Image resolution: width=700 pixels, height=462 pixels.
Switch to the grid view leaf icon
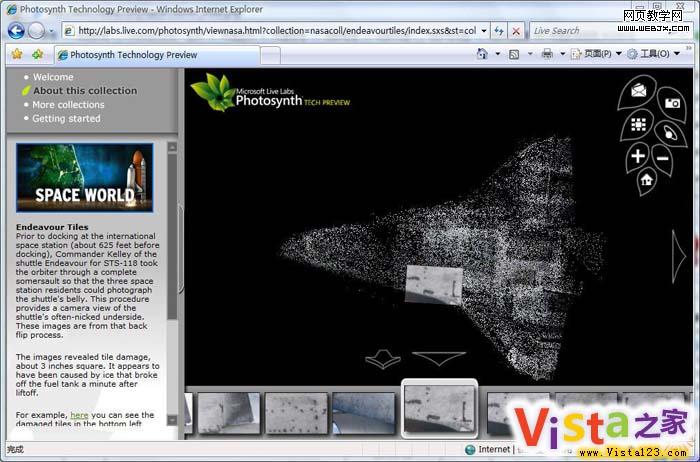637,125
